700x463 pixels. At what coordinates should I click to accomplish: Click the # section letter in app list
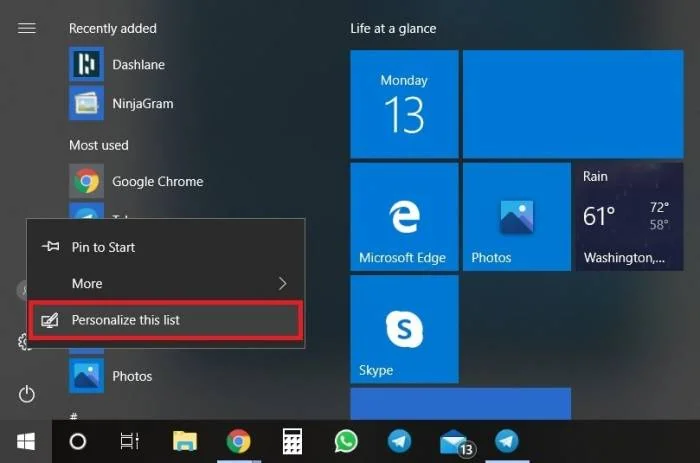click(x=74, y=417)
